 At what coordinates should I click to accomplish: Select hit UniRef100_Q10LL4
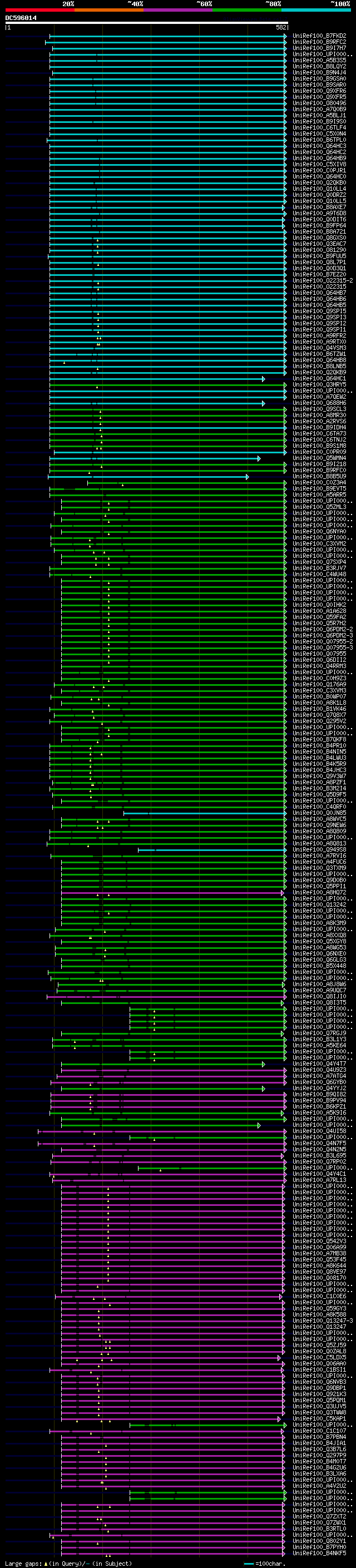click(x=319, y=189)
